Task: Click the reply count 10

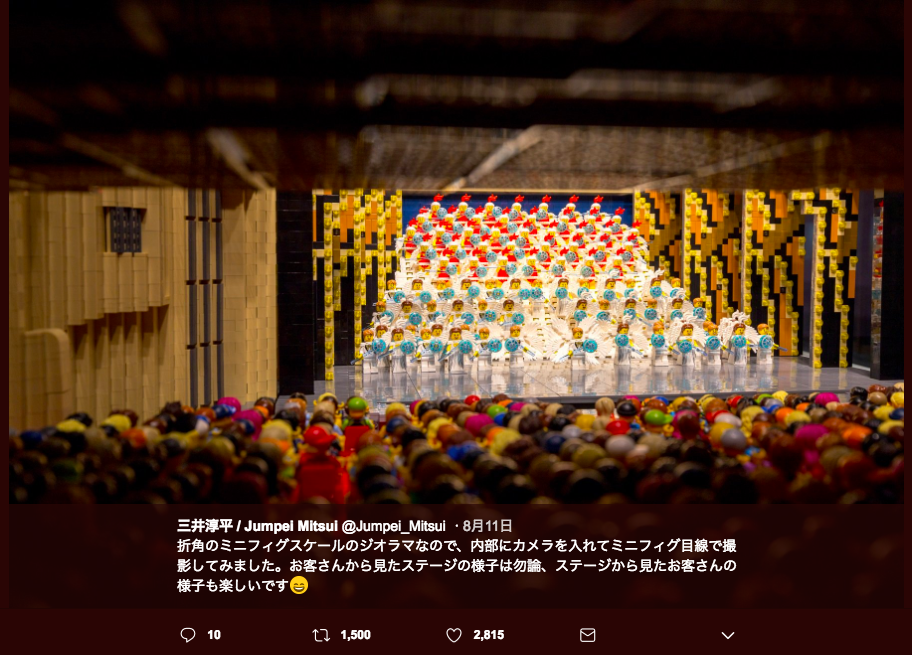Action: (x=214, y=635)
